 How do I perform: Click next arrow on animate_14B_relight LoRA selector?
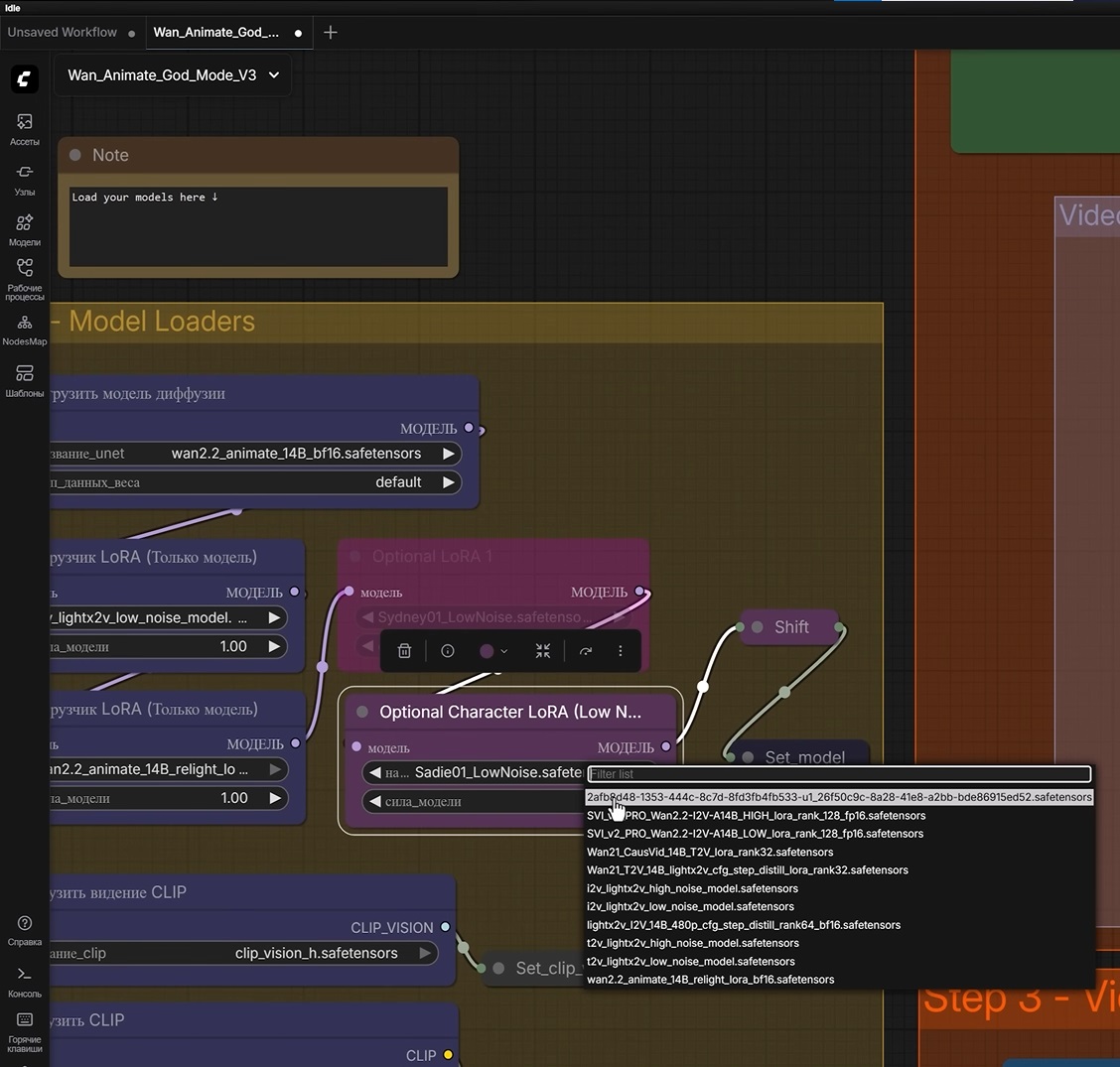pyautogui.click(x=275, y=769)
